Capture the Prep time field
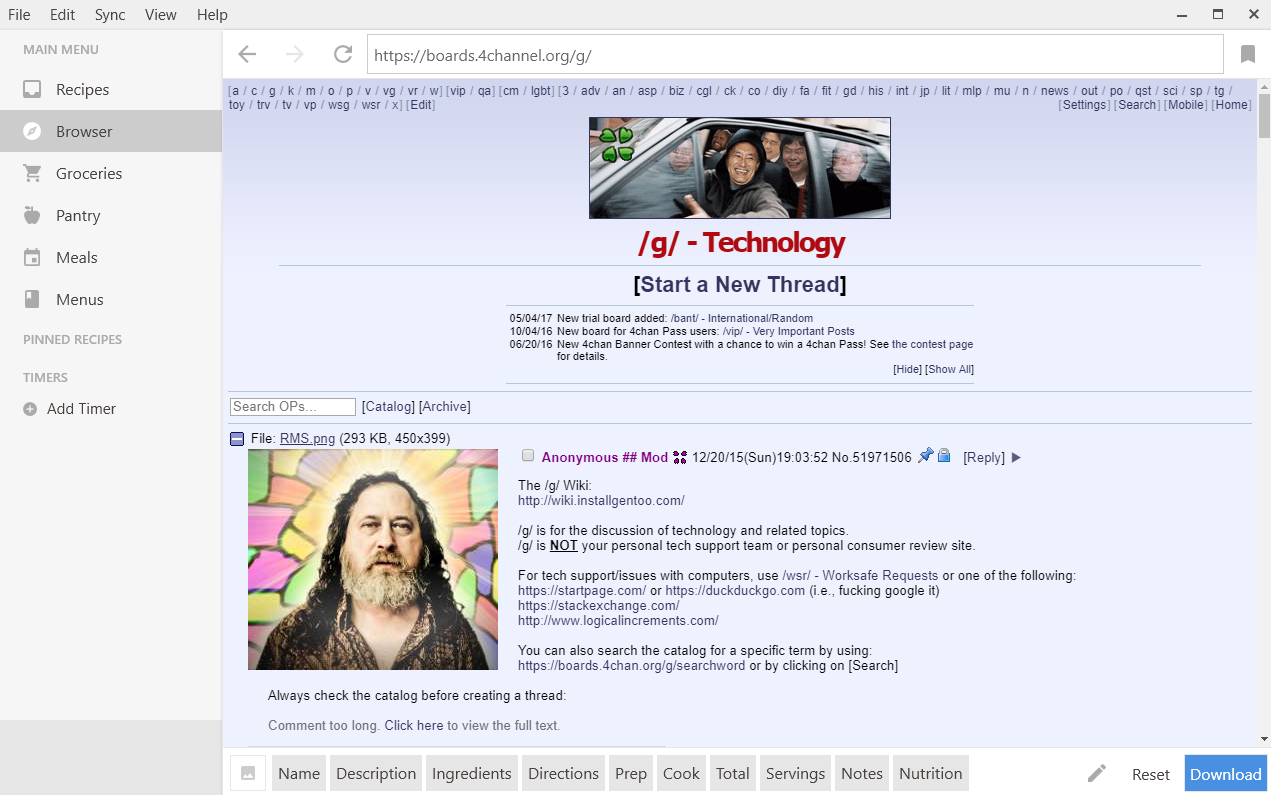Screen dimensions: 1271x795 (x=631, y=773)
